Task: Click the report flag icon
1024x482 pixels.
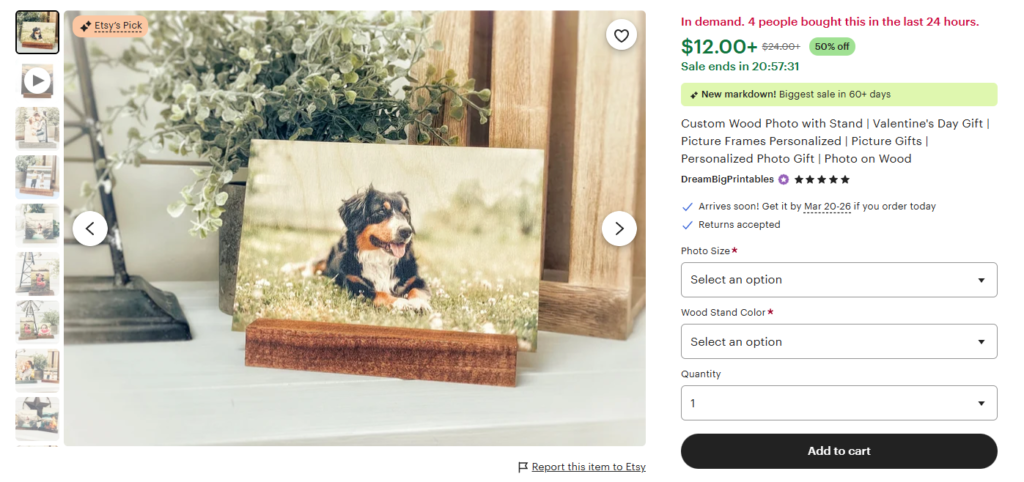Action: pyautogui.click(x=523, y=467)
